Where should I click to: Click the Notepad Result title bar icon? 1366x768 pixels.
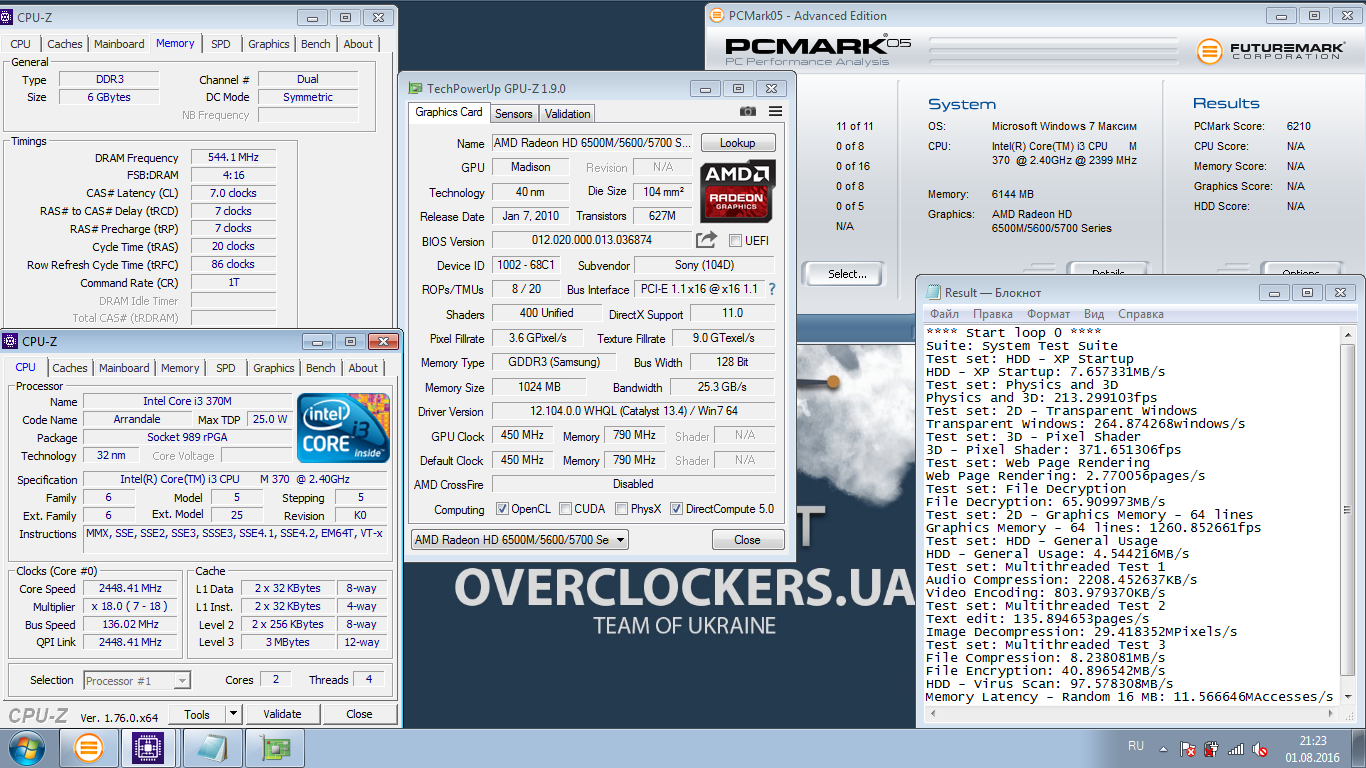point(934,292)
